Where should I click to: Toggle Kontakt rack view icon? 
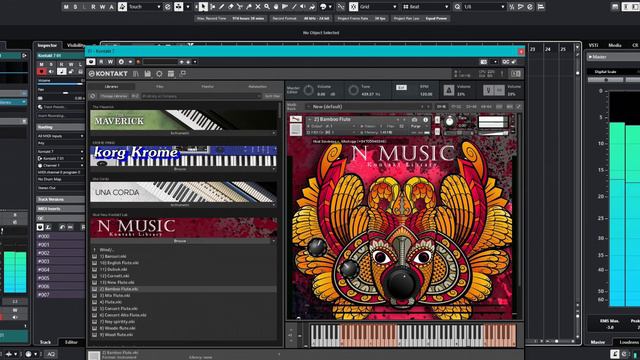pyautogui.click(x=171, y=74)
